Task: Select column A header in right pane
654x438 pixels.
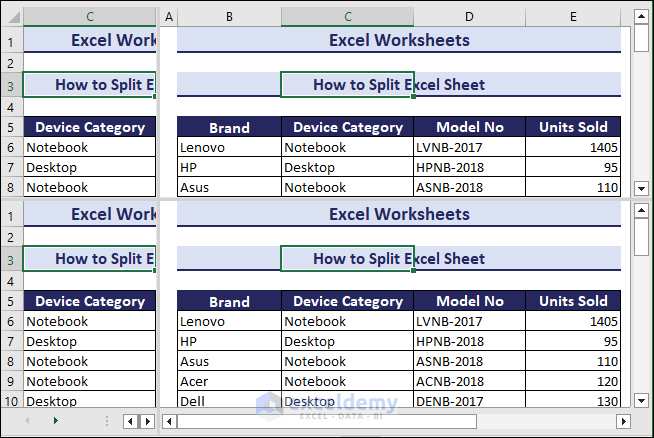Action: [x=168, y=17]
